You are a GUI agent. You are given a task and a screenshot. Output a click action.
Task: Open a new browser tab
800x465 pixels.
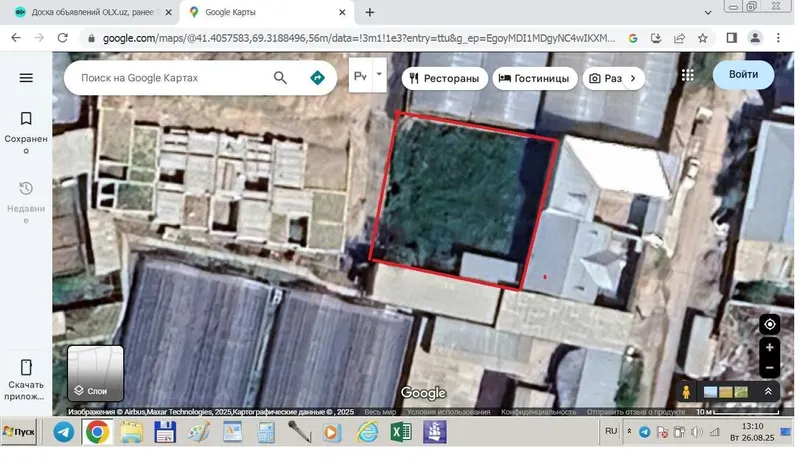click(x=370, y=12)
